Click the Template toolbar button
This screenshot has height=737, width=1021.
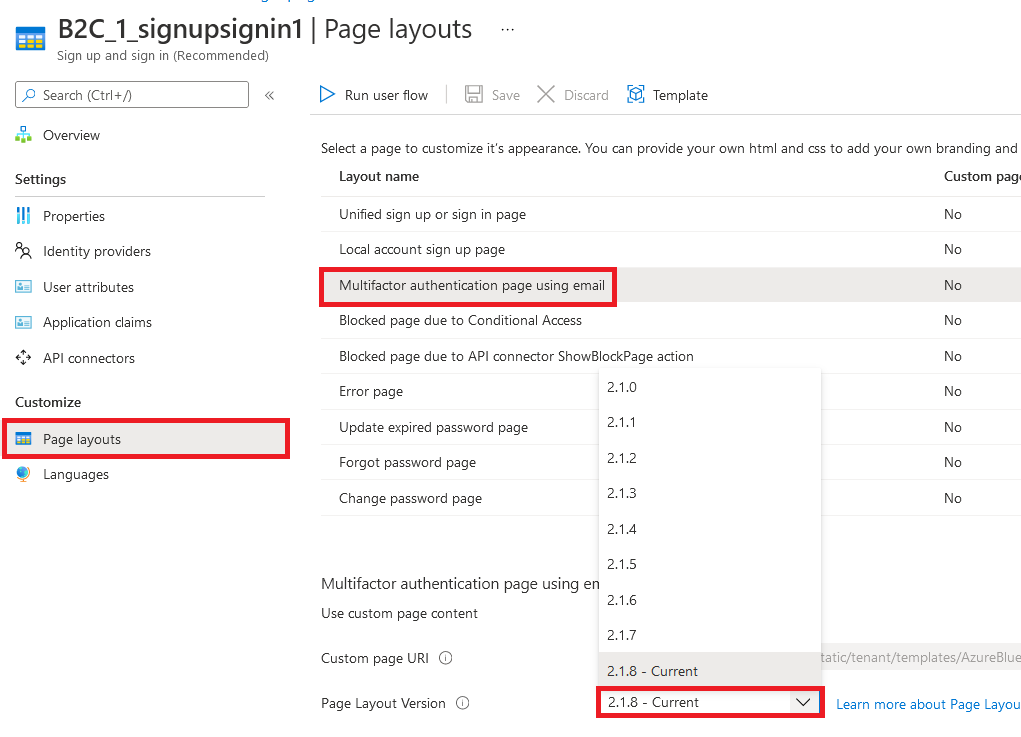(667, 94)
